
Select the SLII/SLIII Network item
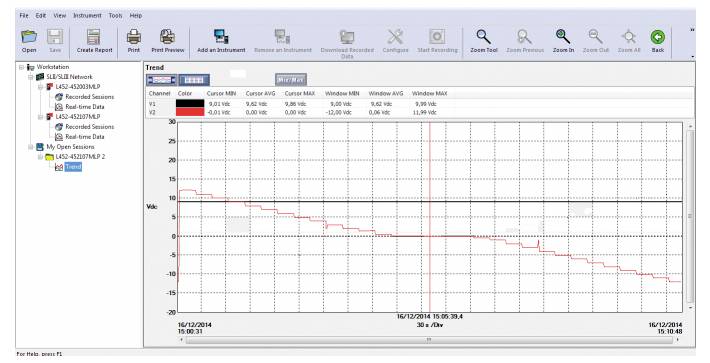tap(69, 77)
